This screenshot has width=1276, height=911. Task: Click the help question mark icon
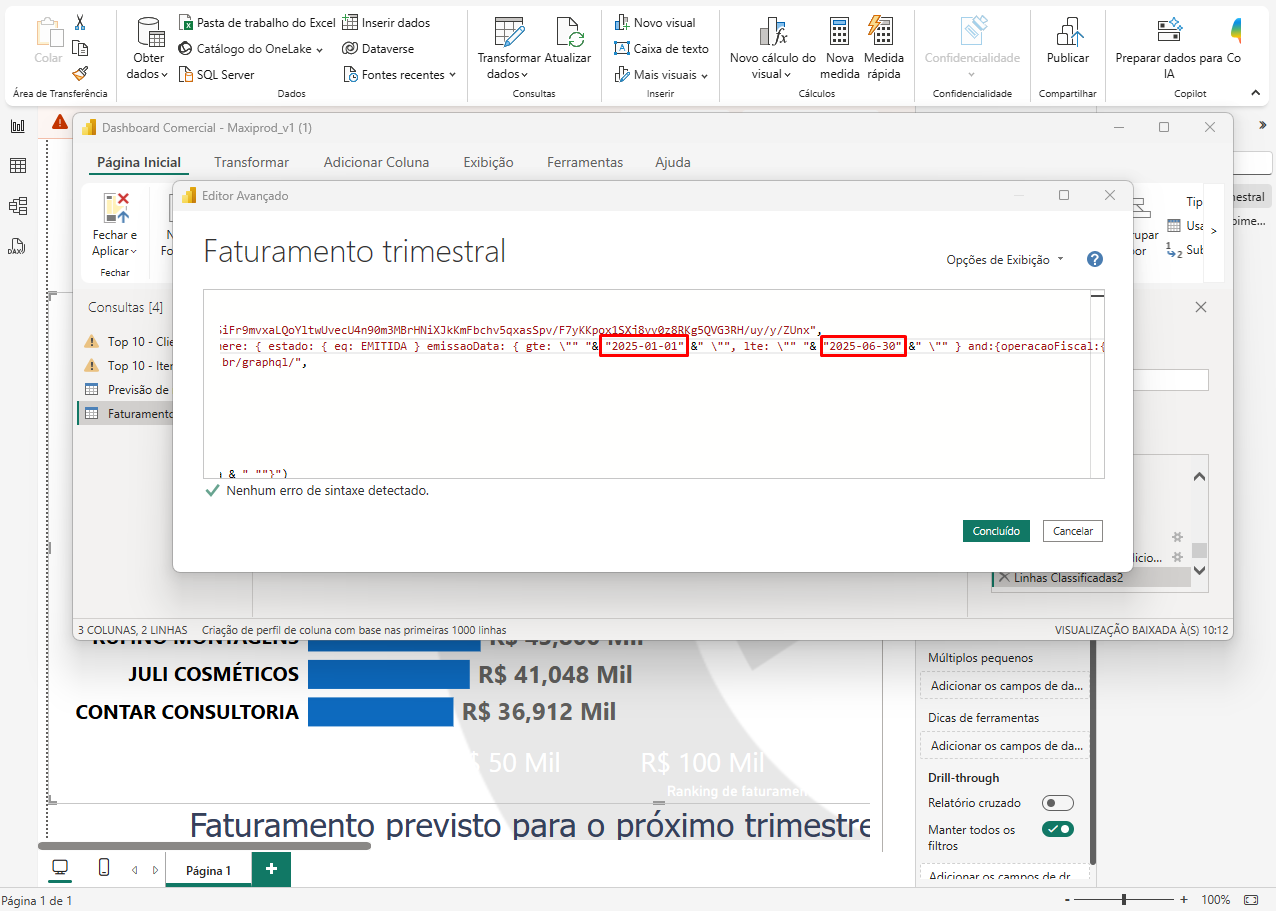pos(1095,259)
